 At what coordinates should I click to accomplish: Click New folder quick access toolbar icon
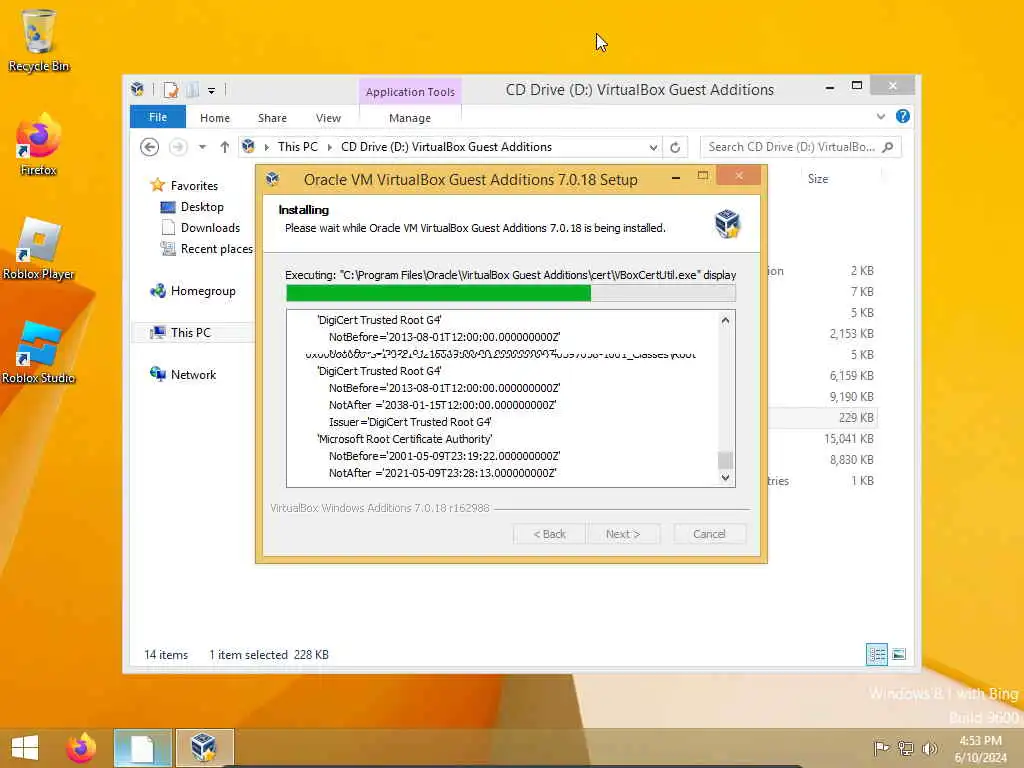192,89
